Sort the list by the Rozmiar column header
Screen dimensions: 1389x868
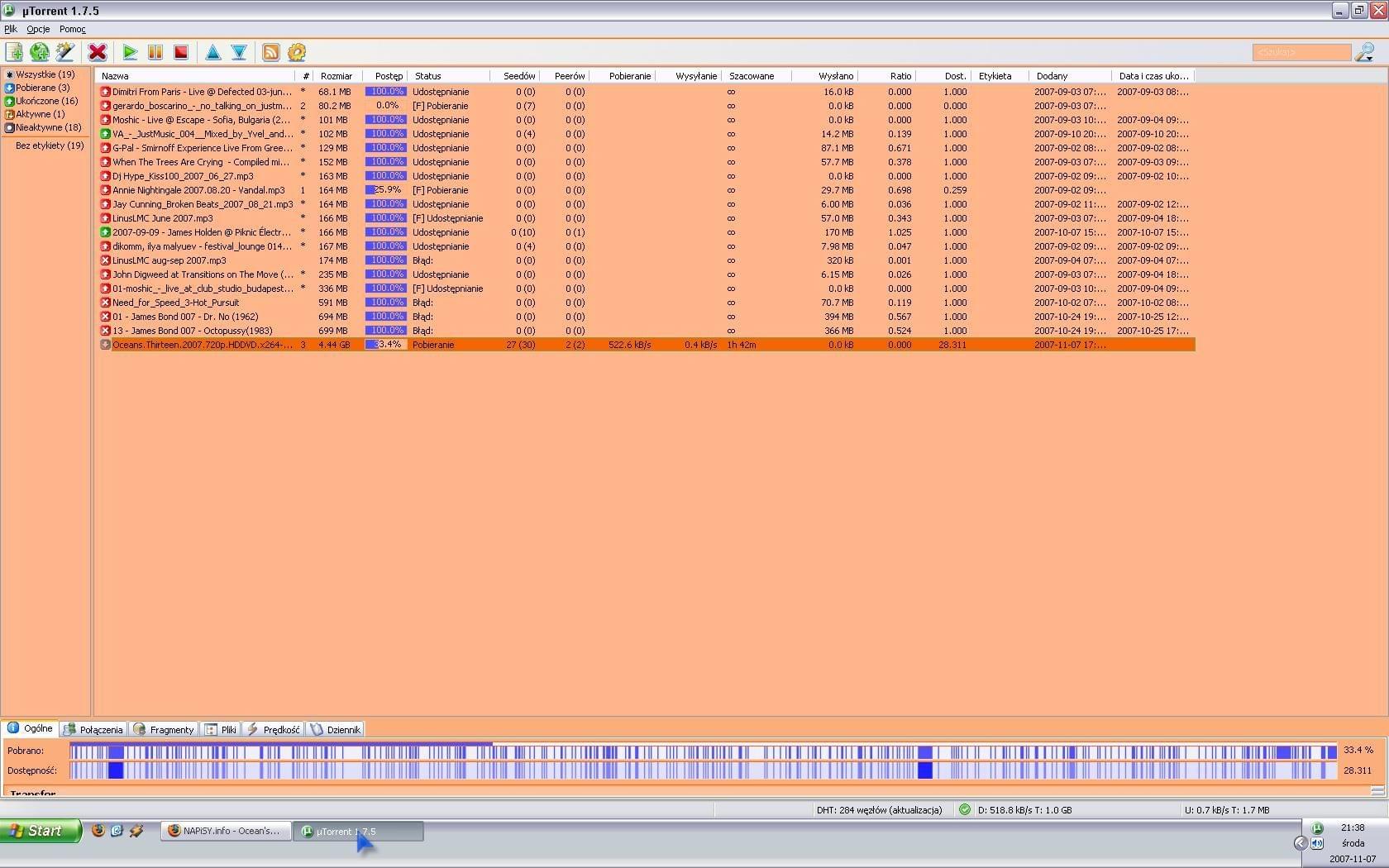tap(337, 76)
